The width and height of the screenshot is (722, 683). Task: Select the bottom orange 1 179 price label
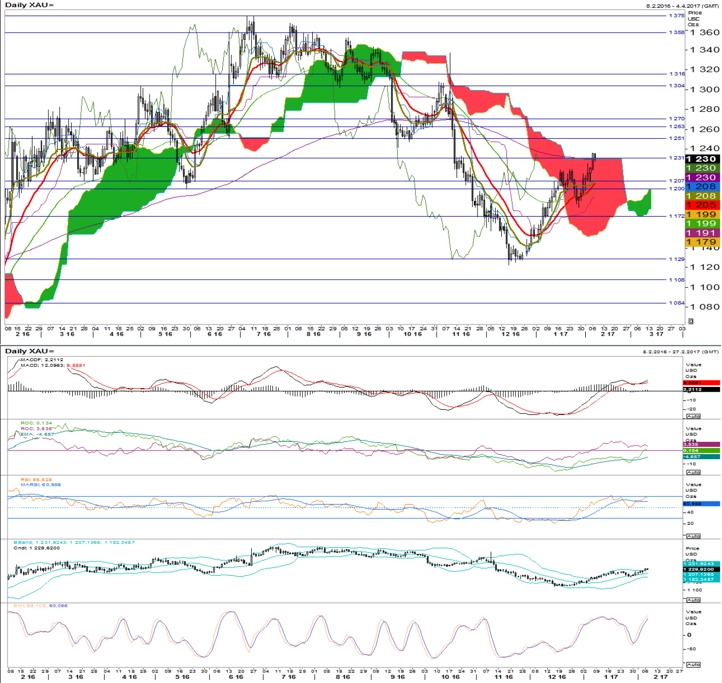click(702, 242)
